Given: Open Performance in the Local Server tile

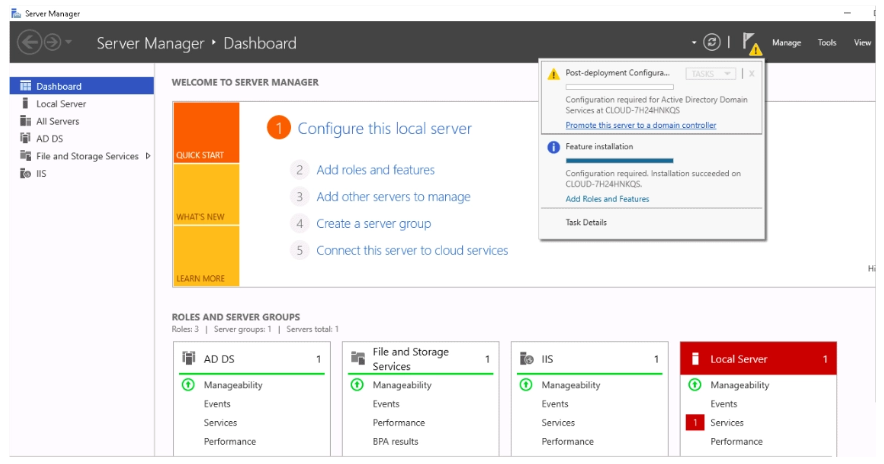Looking at the screenshot, I should (x=736, y=441).
